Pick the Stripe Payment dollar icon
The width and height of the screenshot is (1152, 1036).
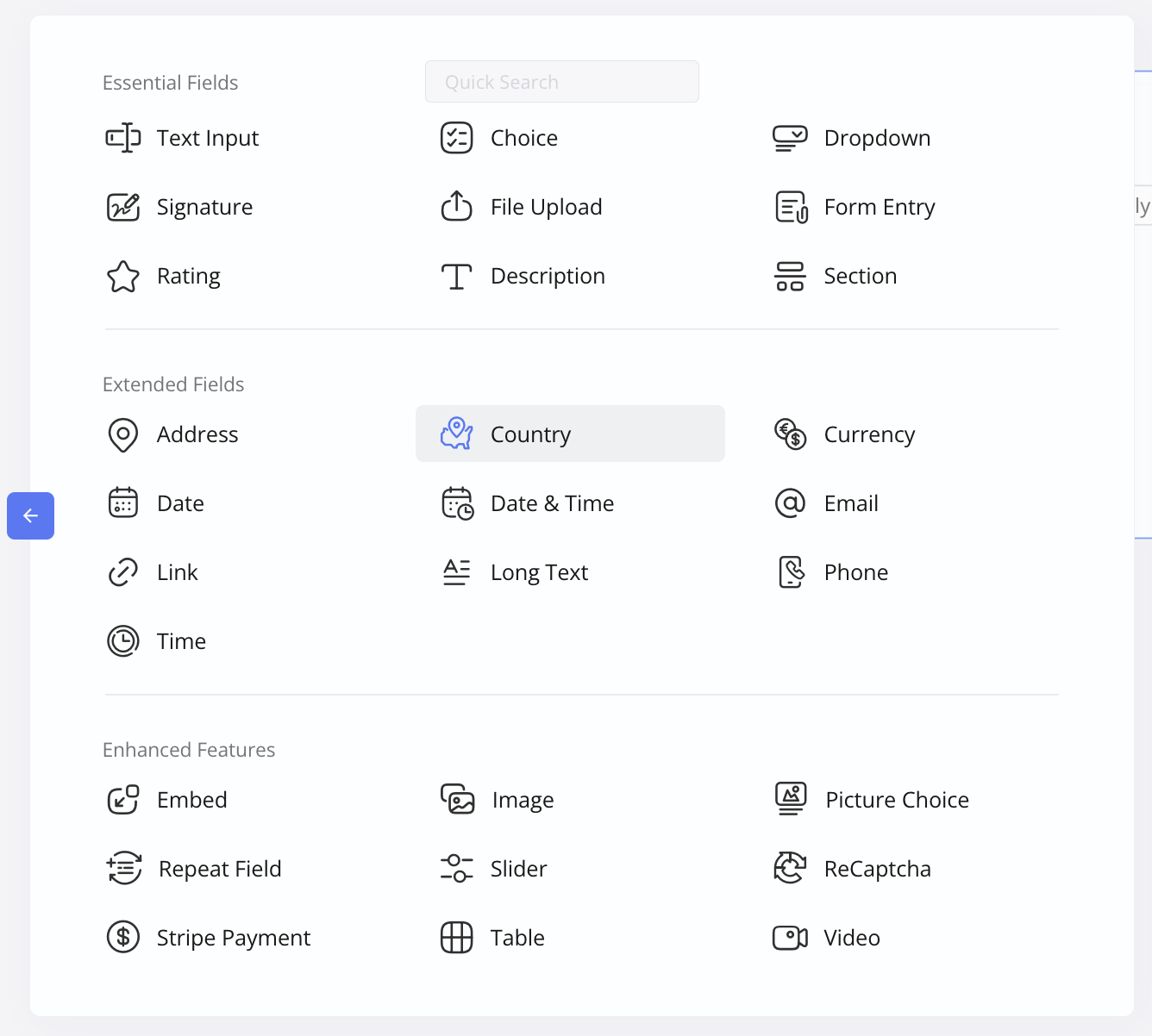click(x=123, y=938)
